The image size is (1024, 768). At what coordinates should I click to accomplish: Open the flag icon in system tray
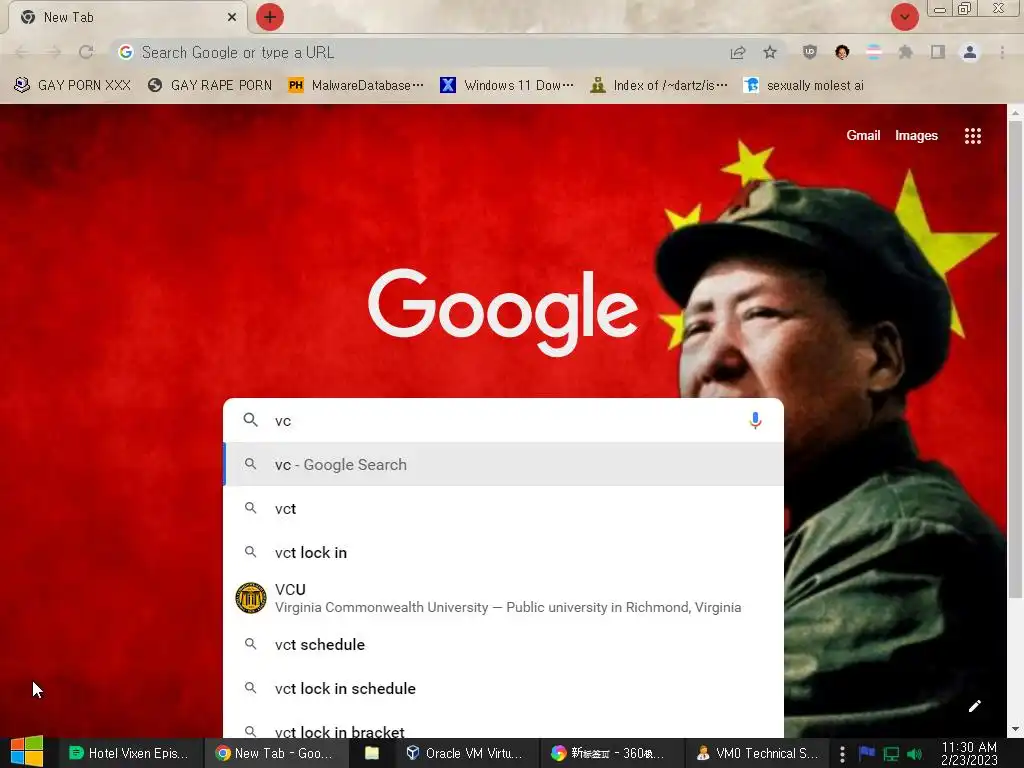point(867,753)
